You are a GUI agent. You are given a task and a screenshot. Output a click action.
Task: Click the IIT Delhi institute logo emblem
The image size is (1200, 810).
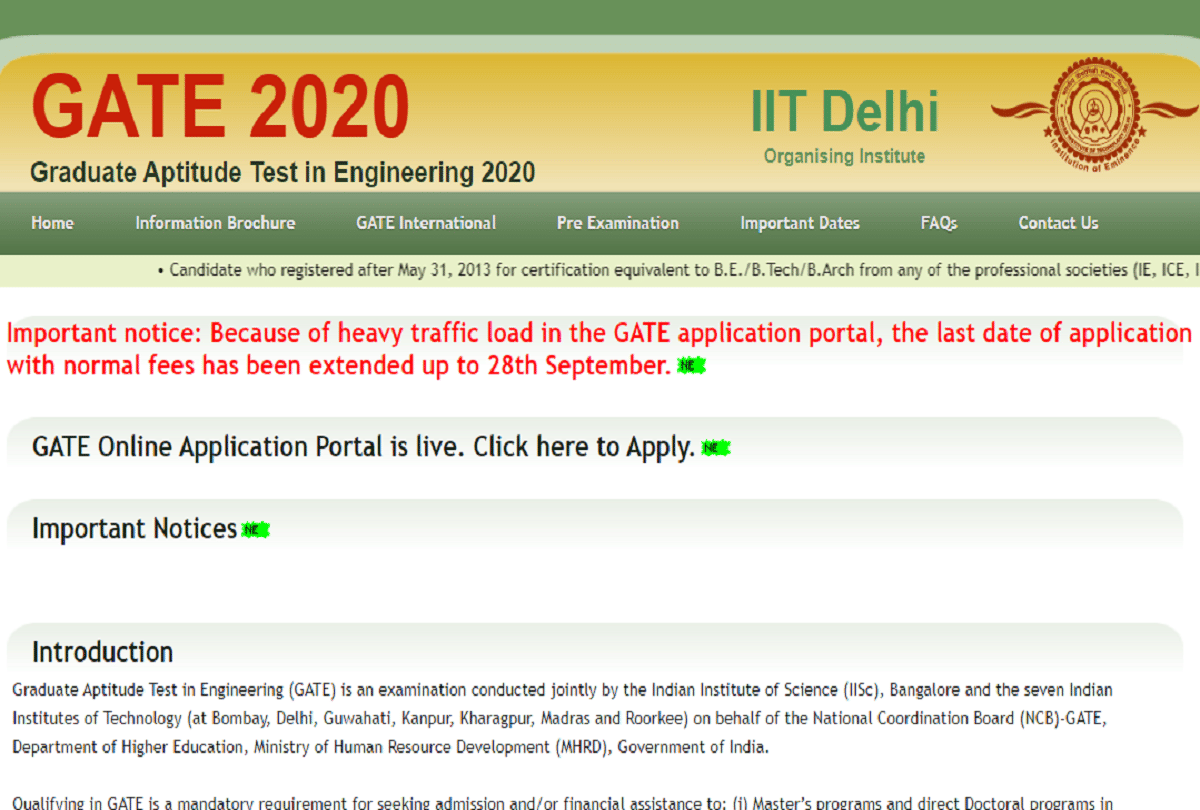point(1096,113)
